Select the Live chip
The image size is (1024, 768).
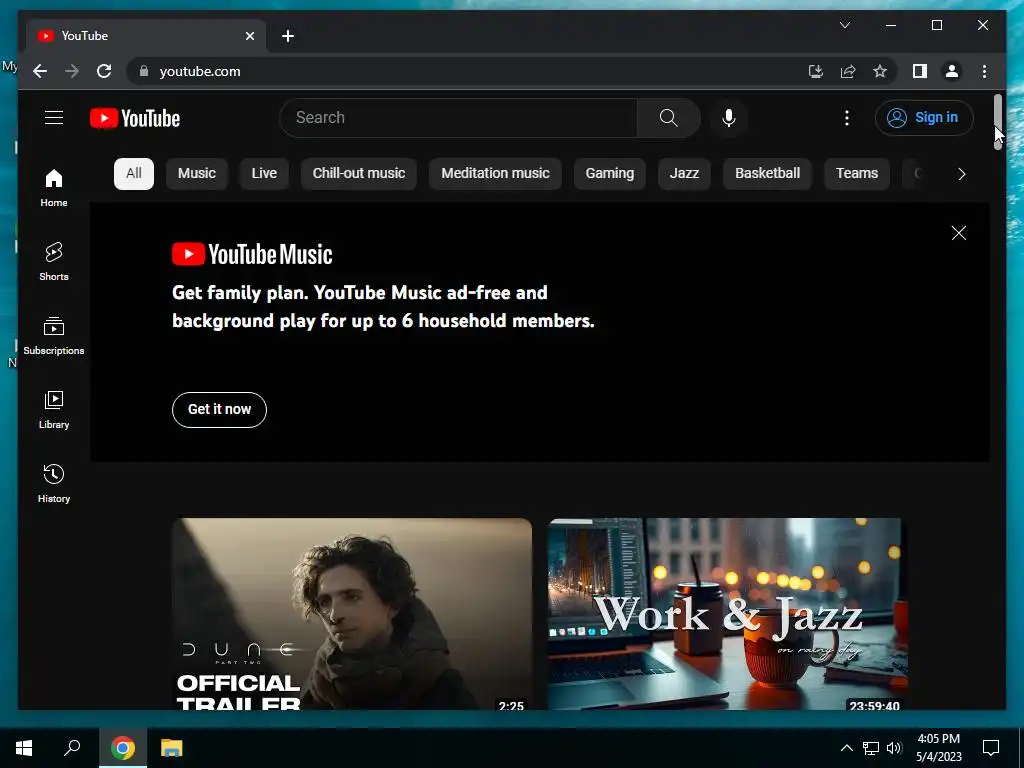point(264,174)
